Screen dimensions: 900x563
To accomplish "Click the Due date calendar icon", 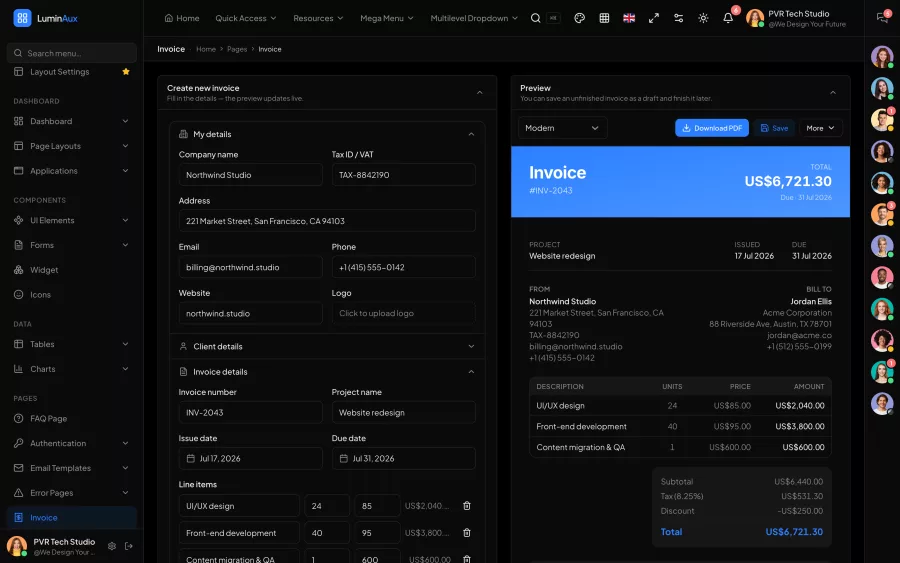I will (x=343, y=459).
